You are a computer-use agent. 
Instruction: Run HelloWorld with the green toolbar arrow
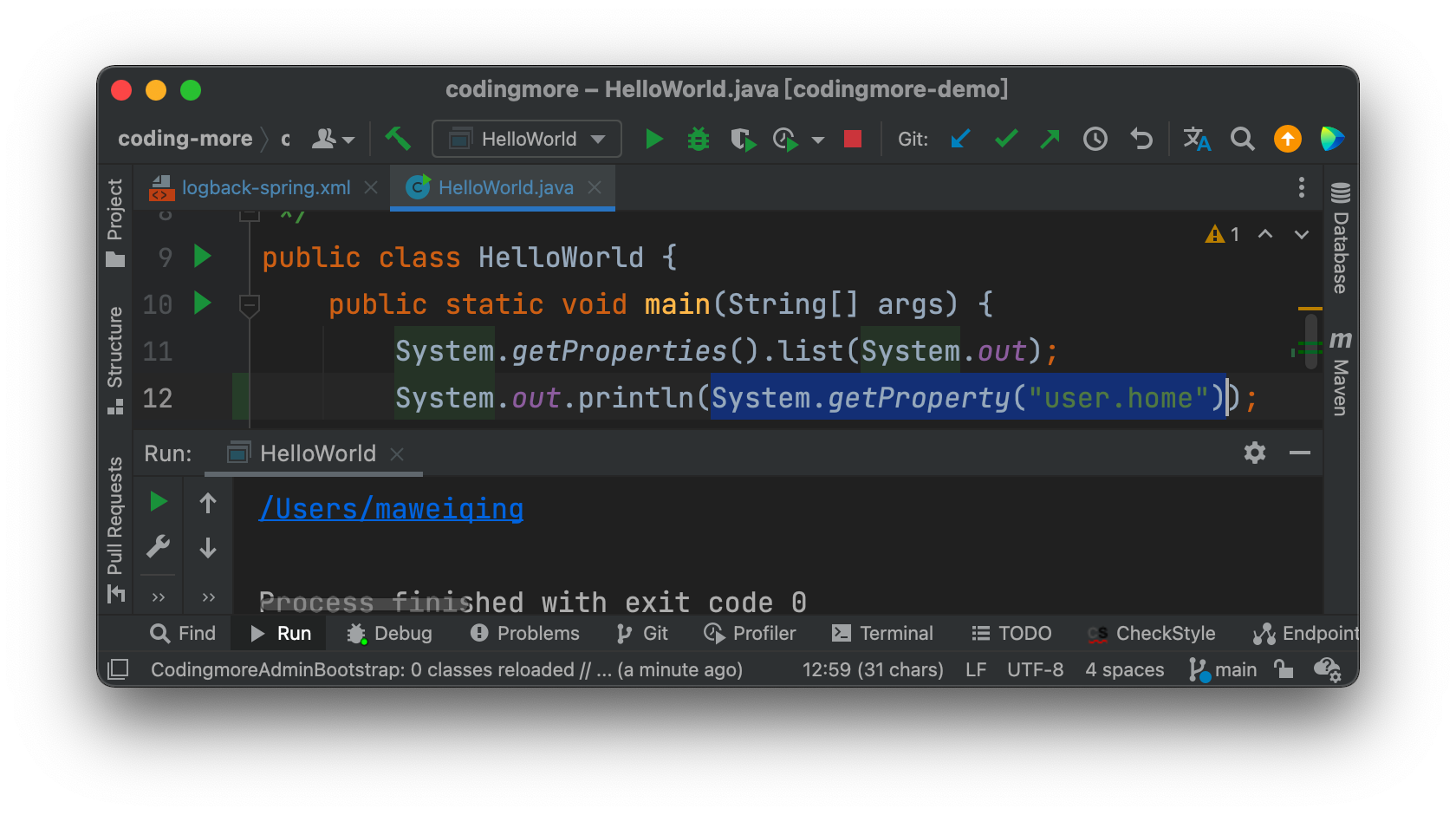click(653, 139)
